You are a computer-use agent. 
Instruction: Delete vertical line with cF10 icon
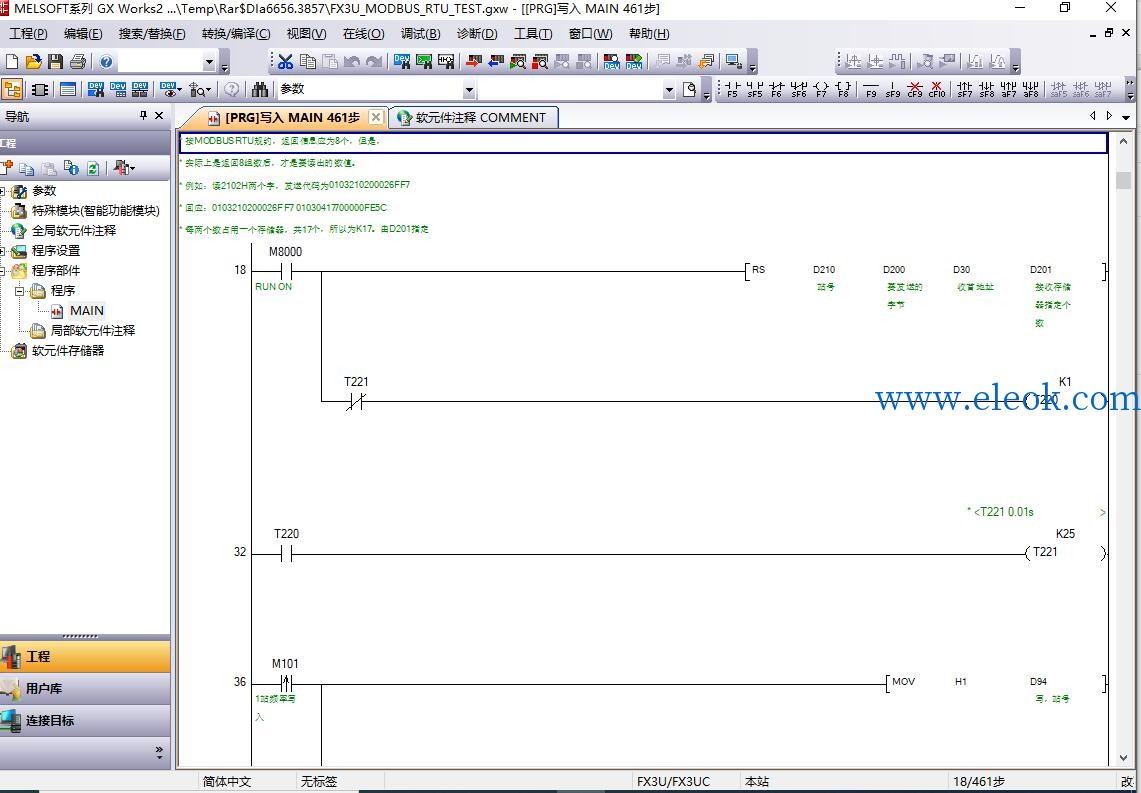[937, 89]
